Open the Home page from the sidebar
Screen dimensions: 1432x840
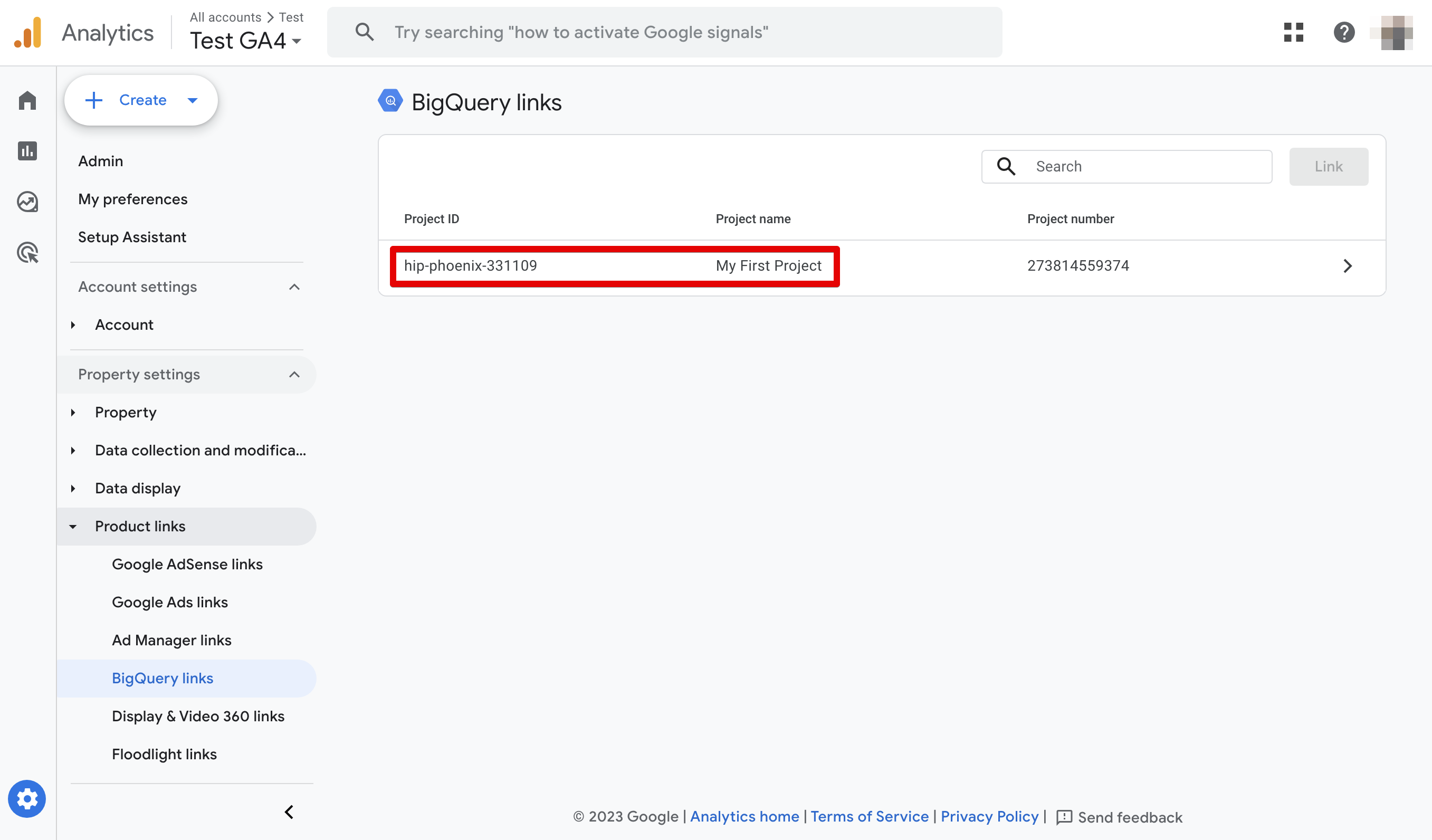pyautogui.click(x=27, y=100)
